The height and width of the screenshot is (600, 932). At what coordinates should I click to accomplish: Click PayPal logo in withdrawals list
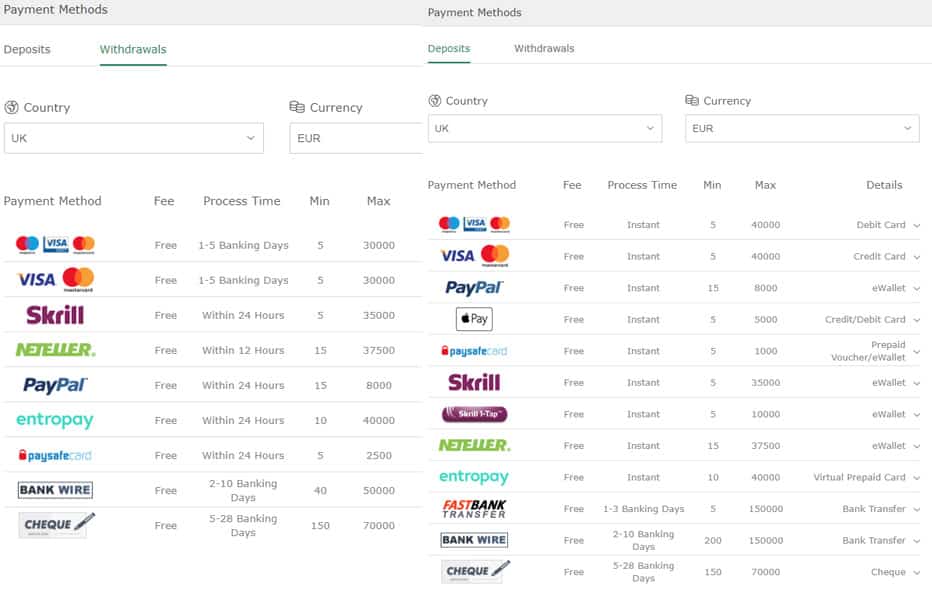pos(55,385)
